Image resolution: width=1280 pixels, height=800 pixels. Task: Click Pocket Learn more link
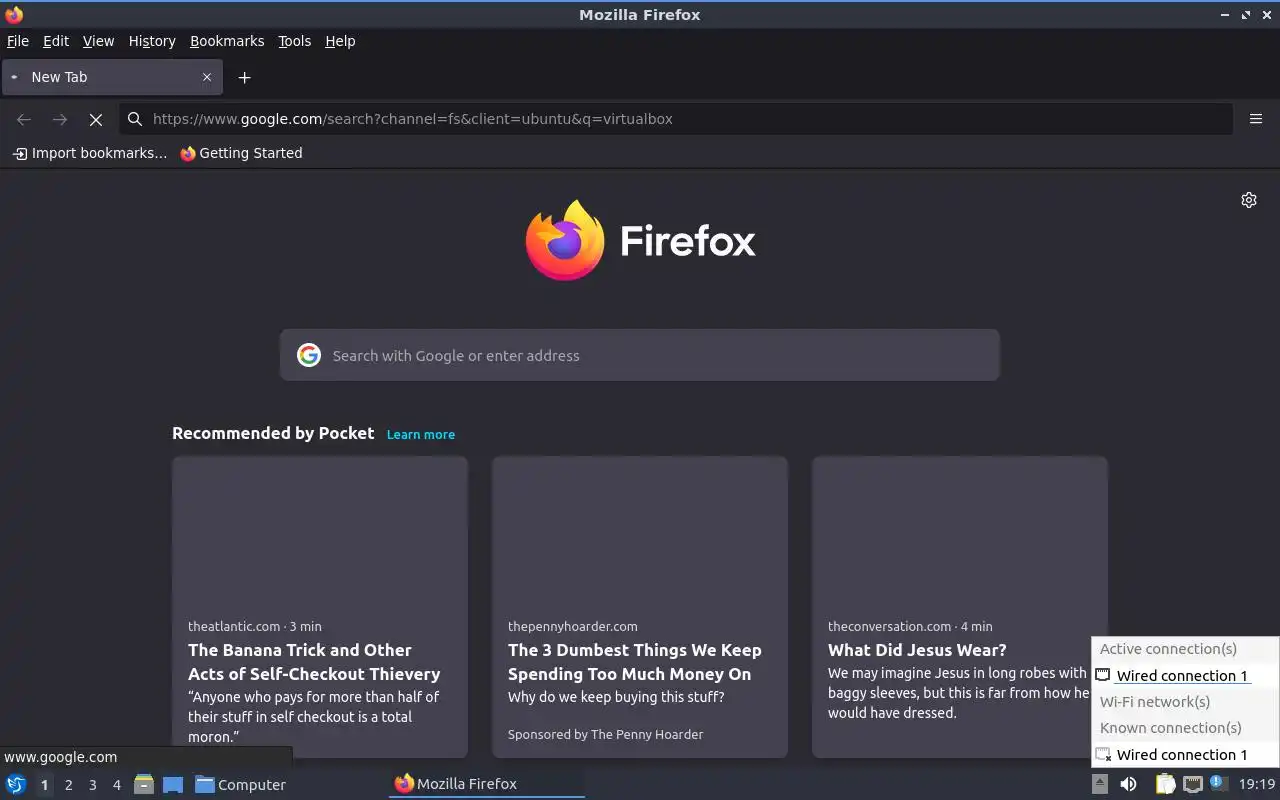421,434
